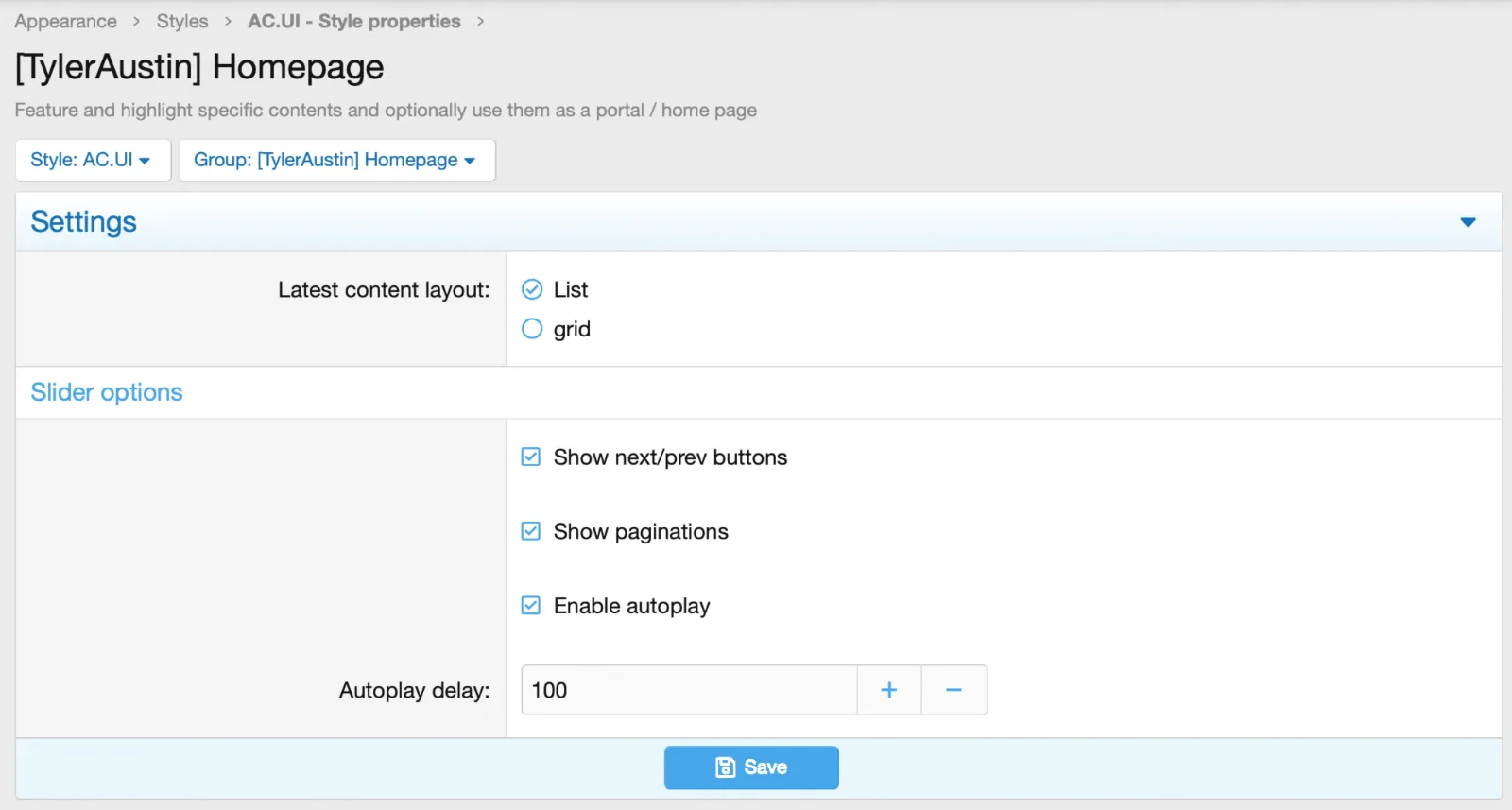Click the Autoplay delay label
The image size is (1512, 810).
(x=414, y=690)
